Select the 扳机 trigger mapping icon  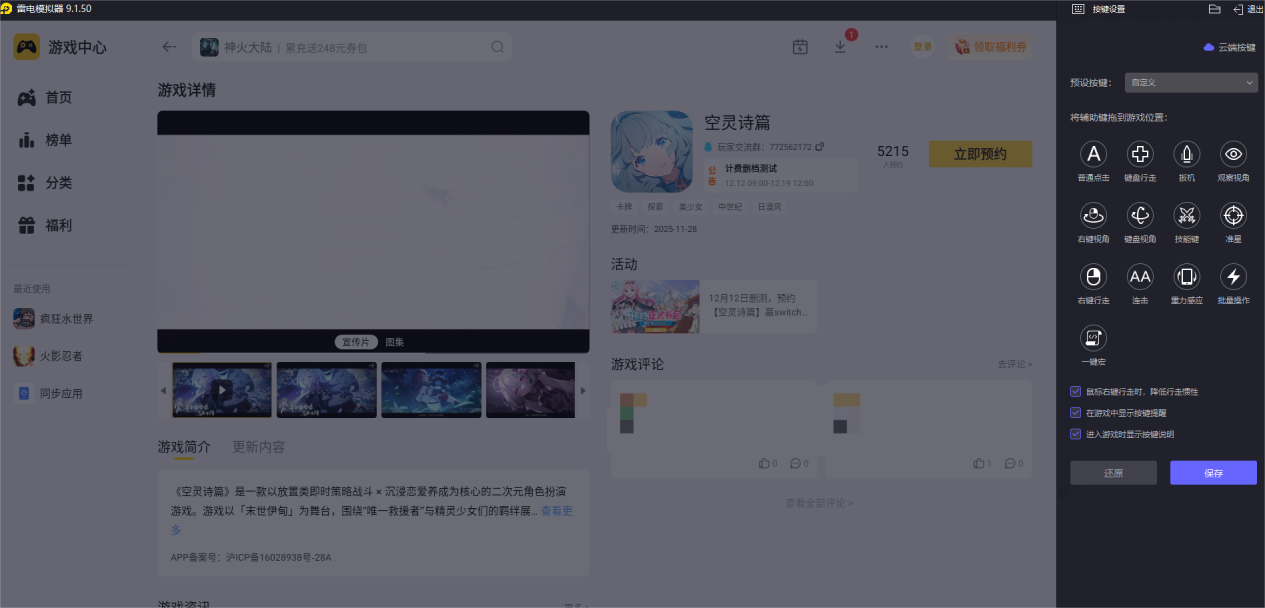pos(1186,155)
